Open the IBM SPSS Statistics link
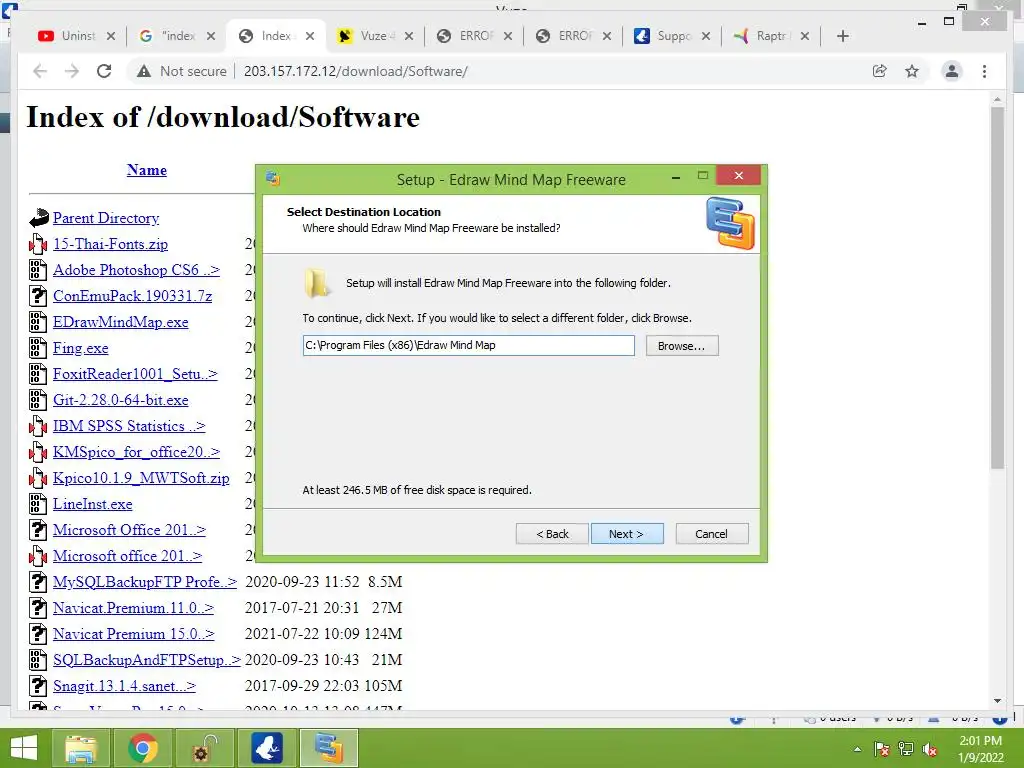1024x768 pixels. click(129, 426)
